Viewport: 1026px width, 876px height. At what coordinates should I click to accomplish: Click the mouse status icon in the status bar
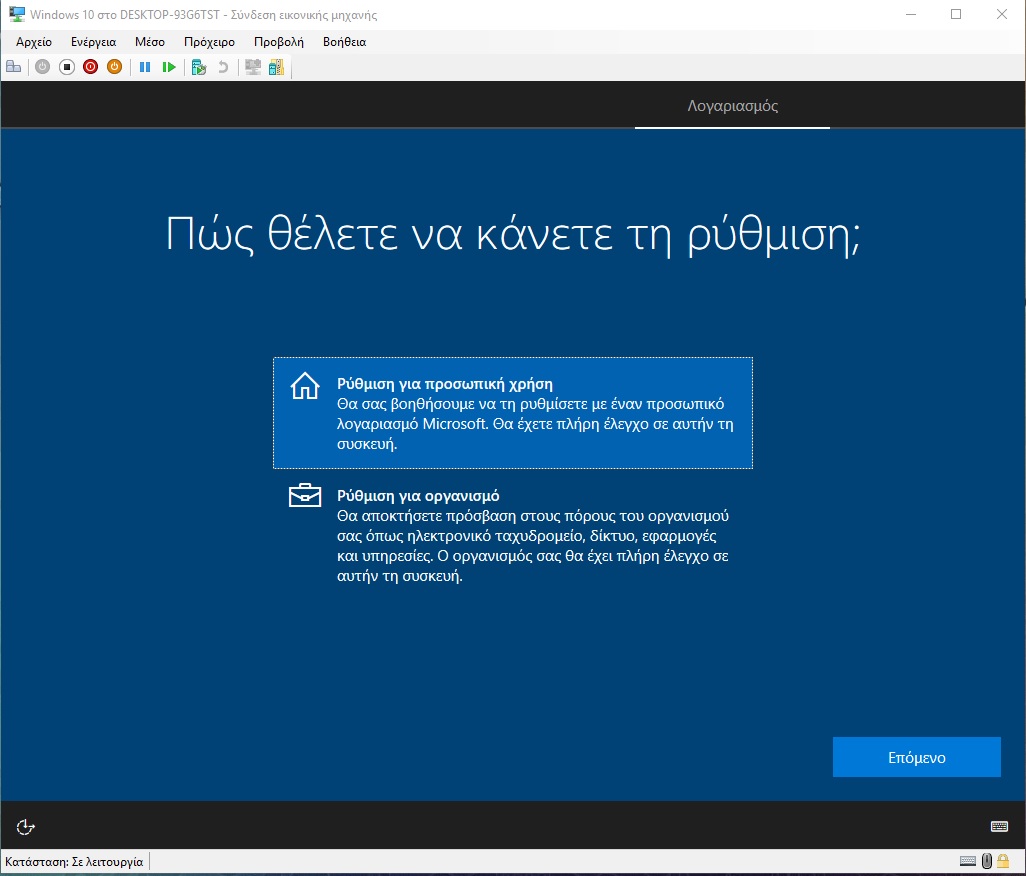(987, 861)
